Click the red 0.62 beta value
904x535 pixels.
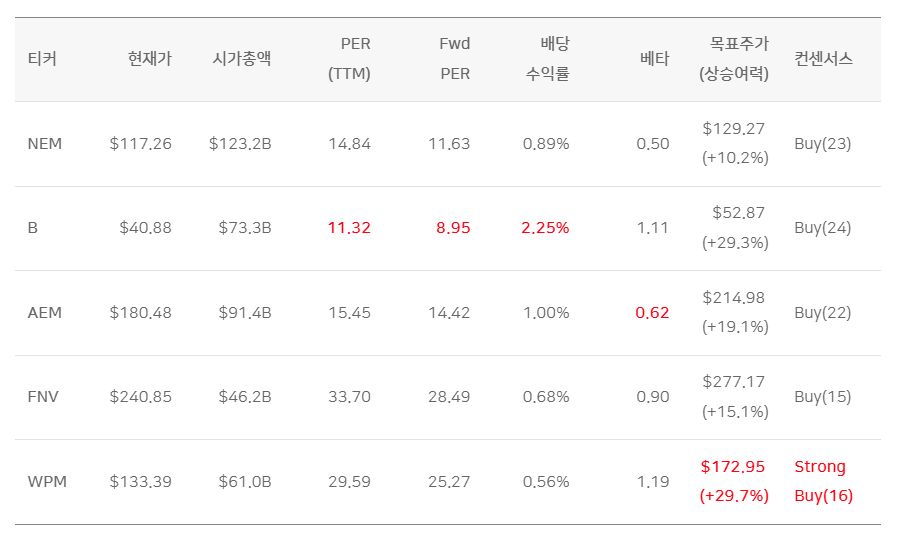click(652, 312)
